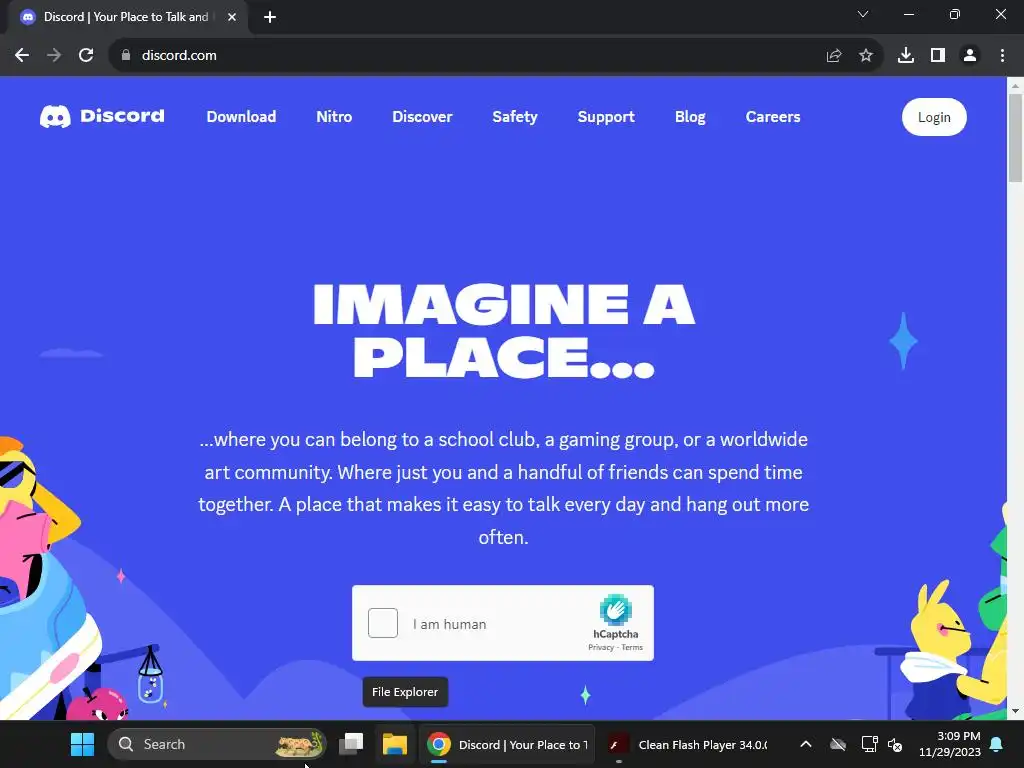Open the Chrome three-dot menu
The height and width of the screenshot is (768, 1024).
1002,56
